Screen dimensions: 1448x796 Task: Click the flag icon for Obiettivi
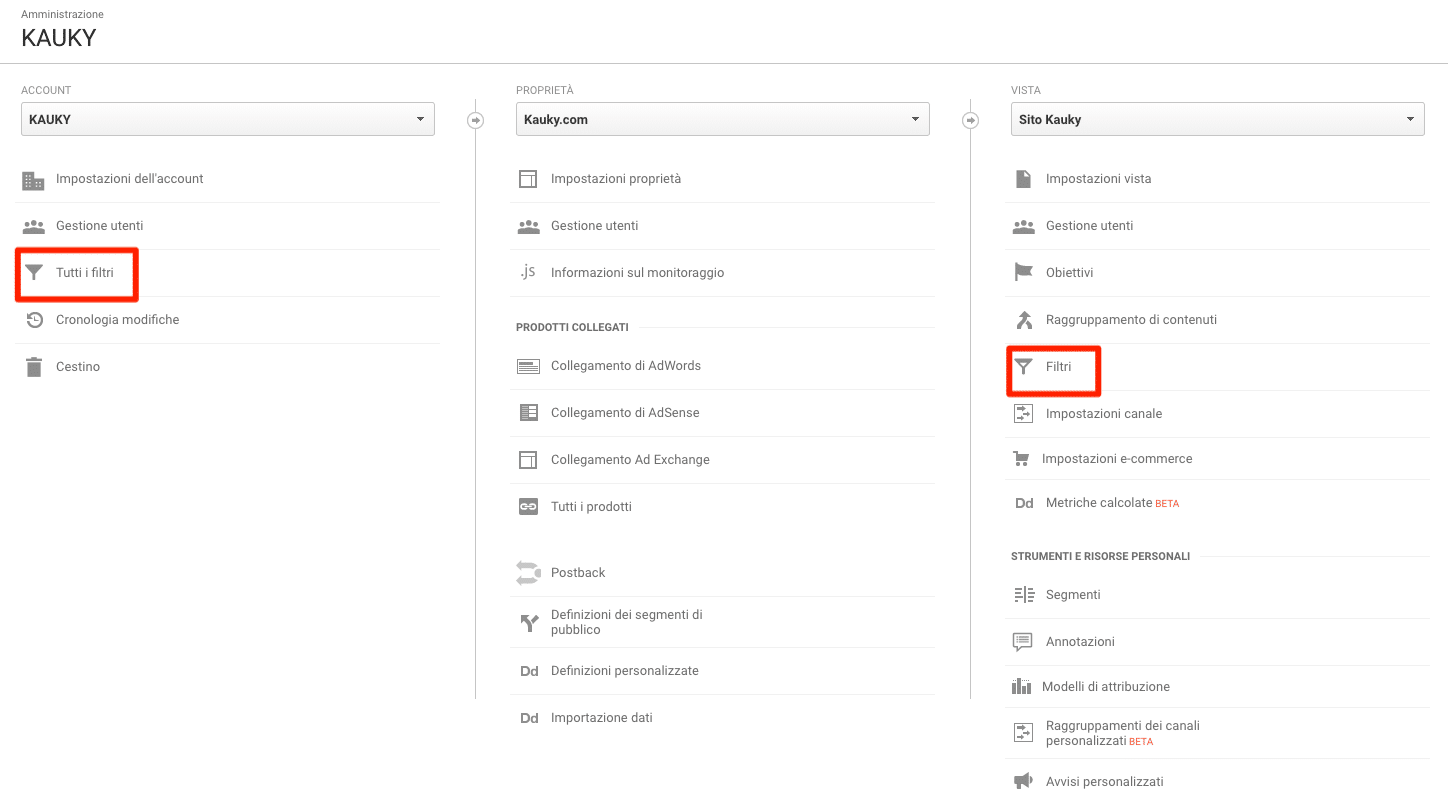pyautogui.click(x=1024, y=272)
